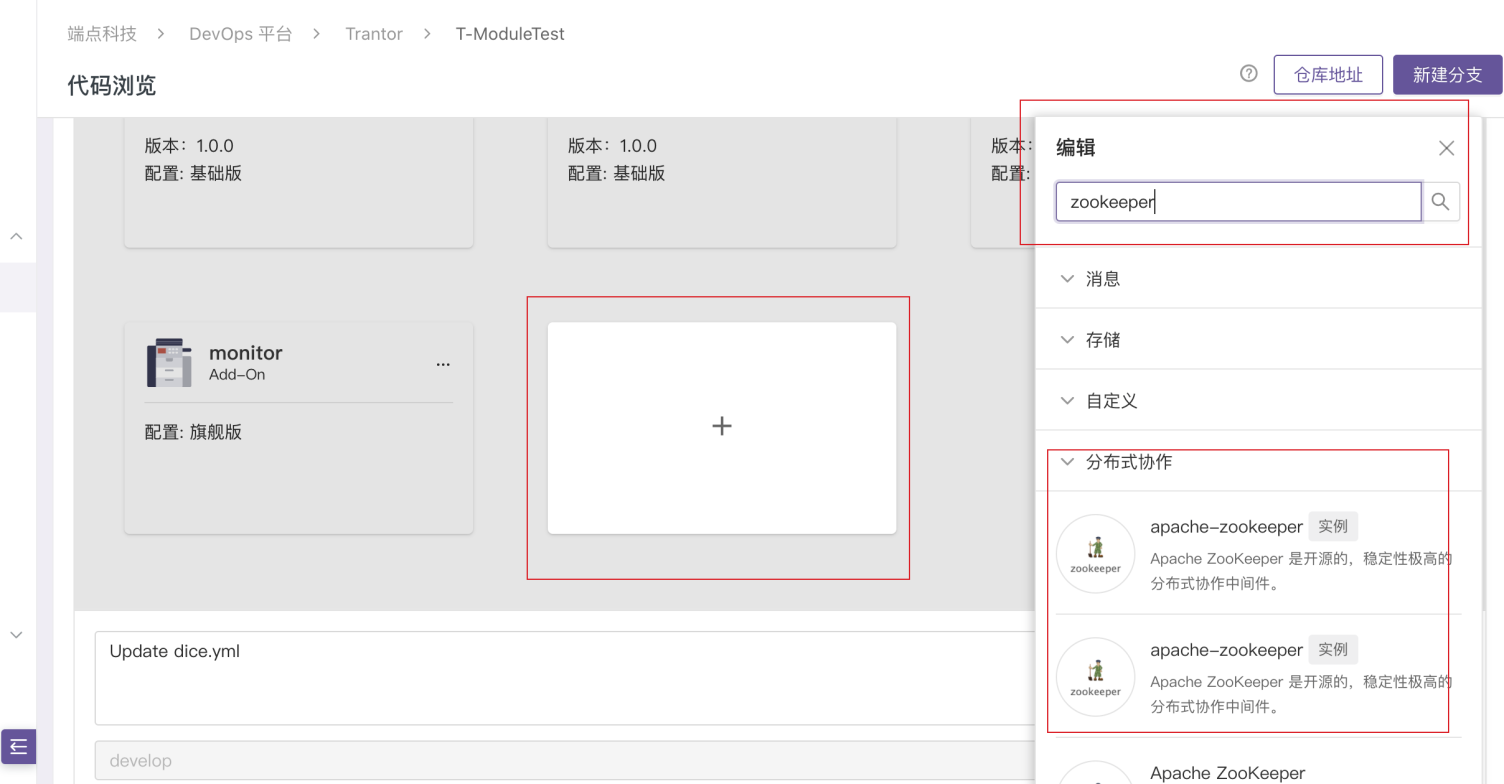Click the zookeeper search input field
1504x784 pixels.
click(1238, 202)
